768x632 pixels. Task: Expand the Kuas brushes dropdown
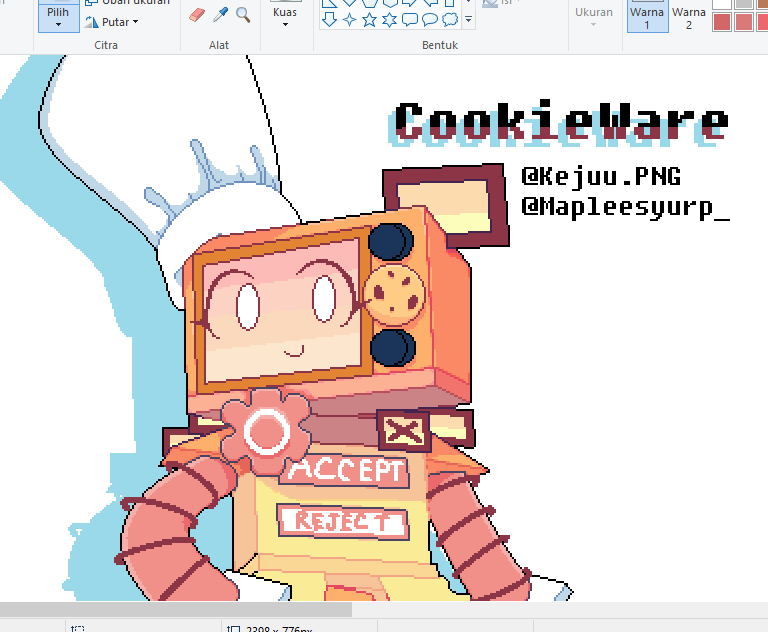coord(285,18)
